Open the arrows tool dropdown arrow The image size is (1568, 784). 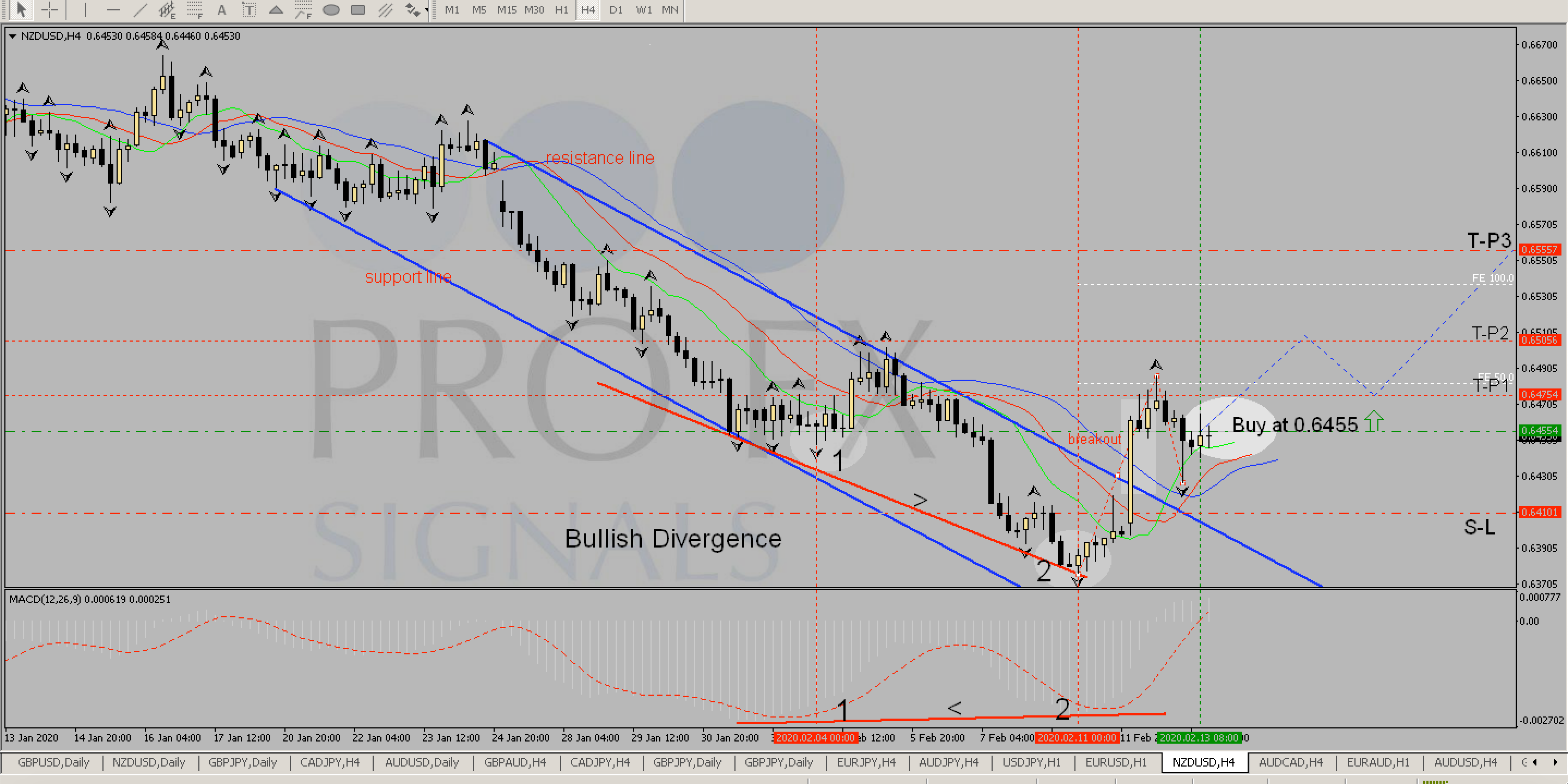click(x=426, y=10)
